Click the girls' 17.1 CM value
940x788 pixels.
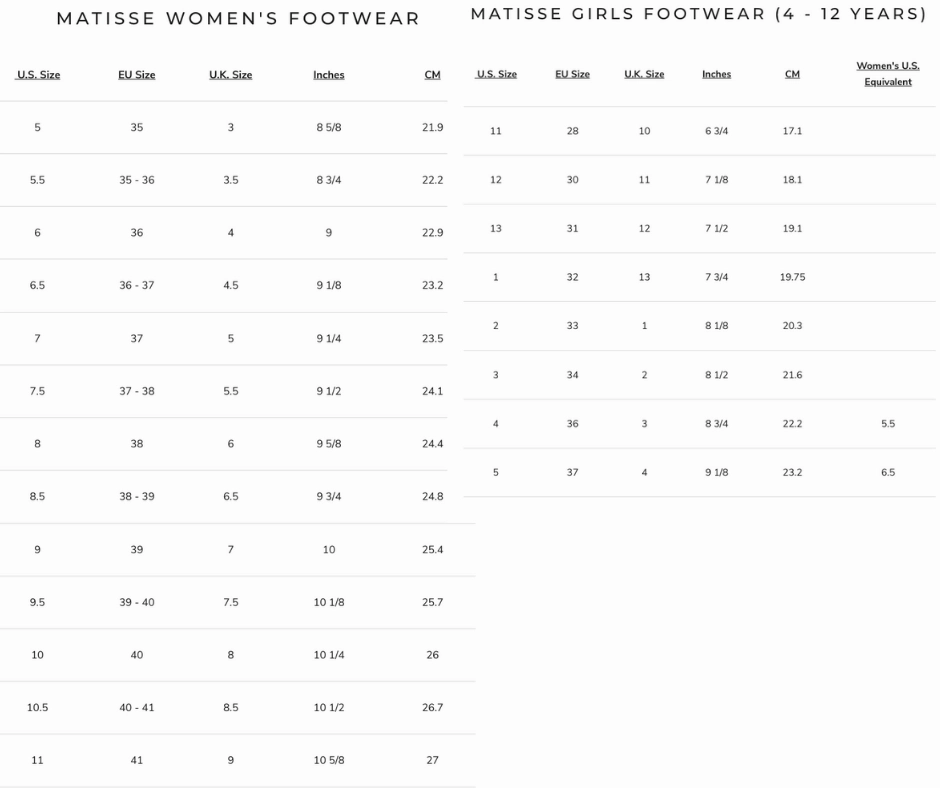pos(792,131)
